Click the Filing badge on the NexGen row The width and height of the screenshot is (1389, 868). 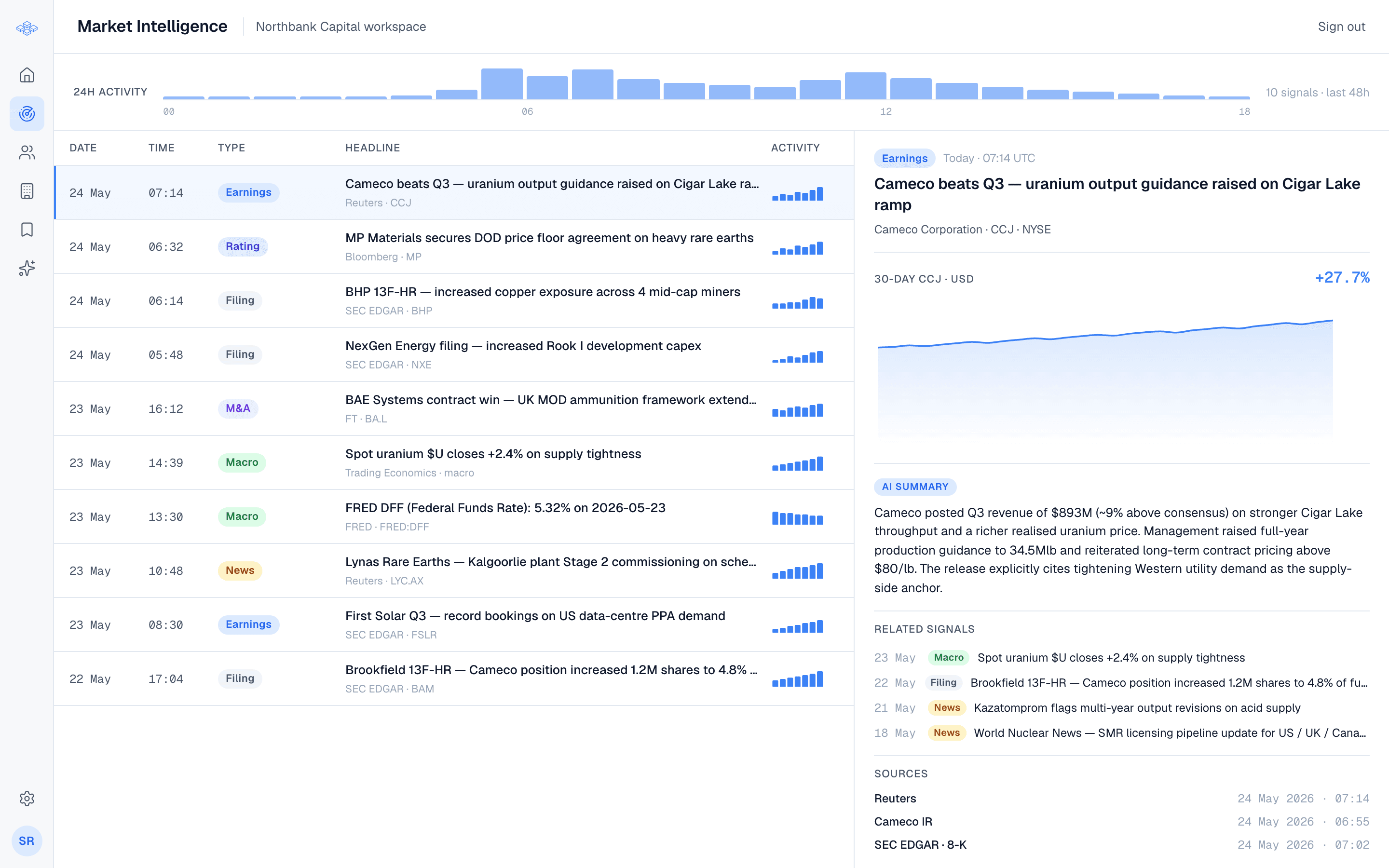click(x=239, y=354)
